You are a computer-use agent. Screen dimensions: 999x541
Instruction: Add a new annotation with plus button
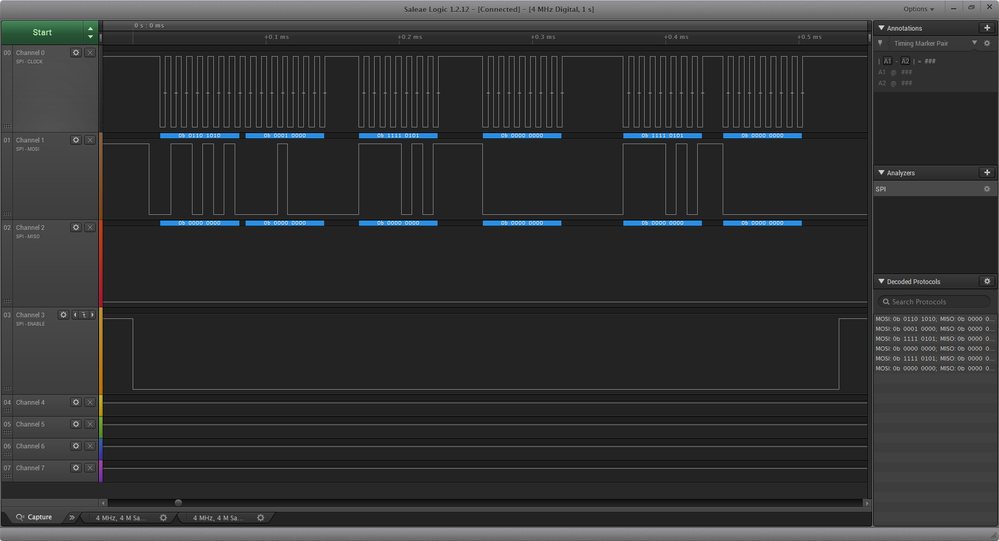pyautogui.click(x=987, y=28)
